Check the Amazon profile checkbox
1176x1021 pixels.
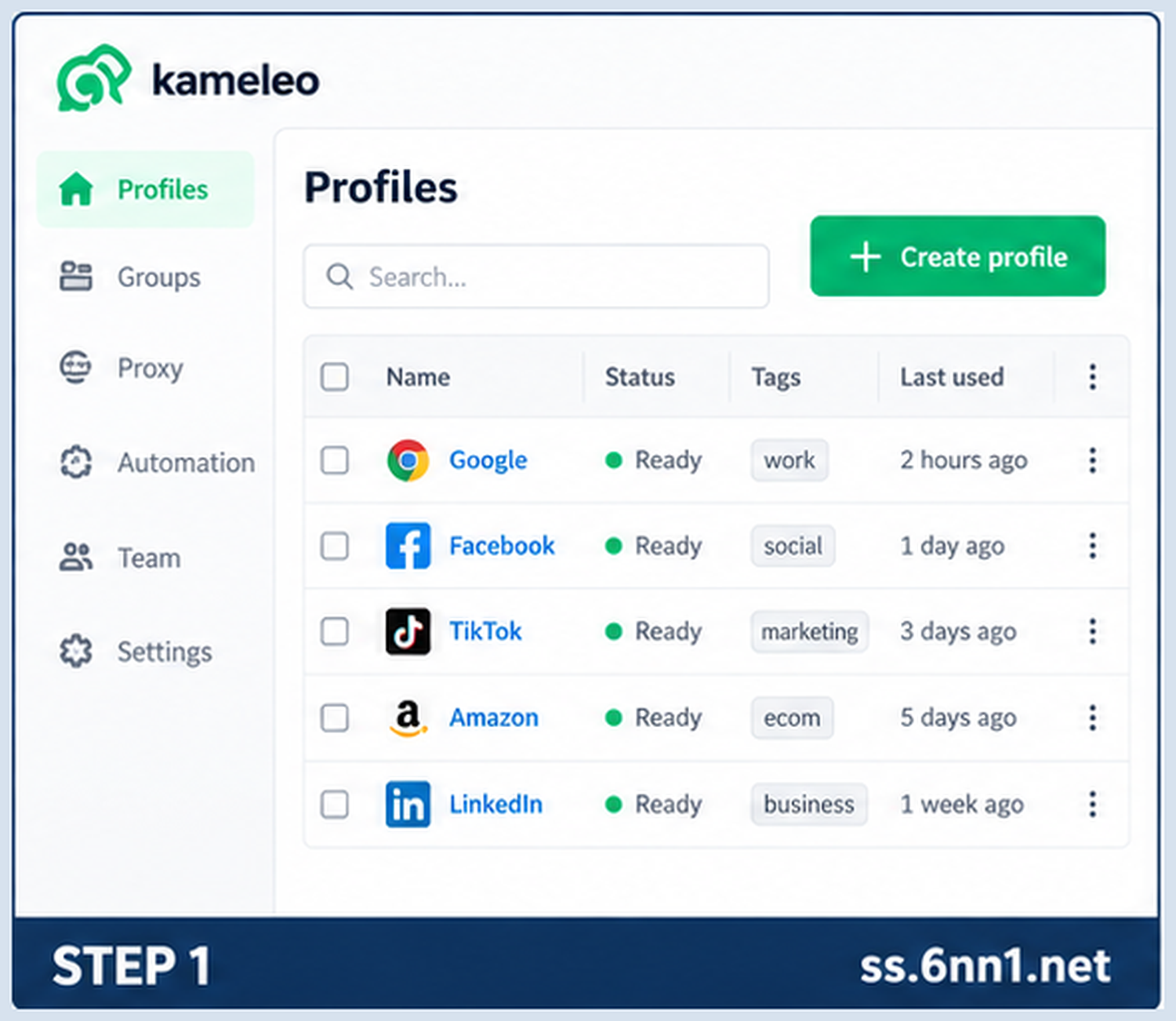335,718
